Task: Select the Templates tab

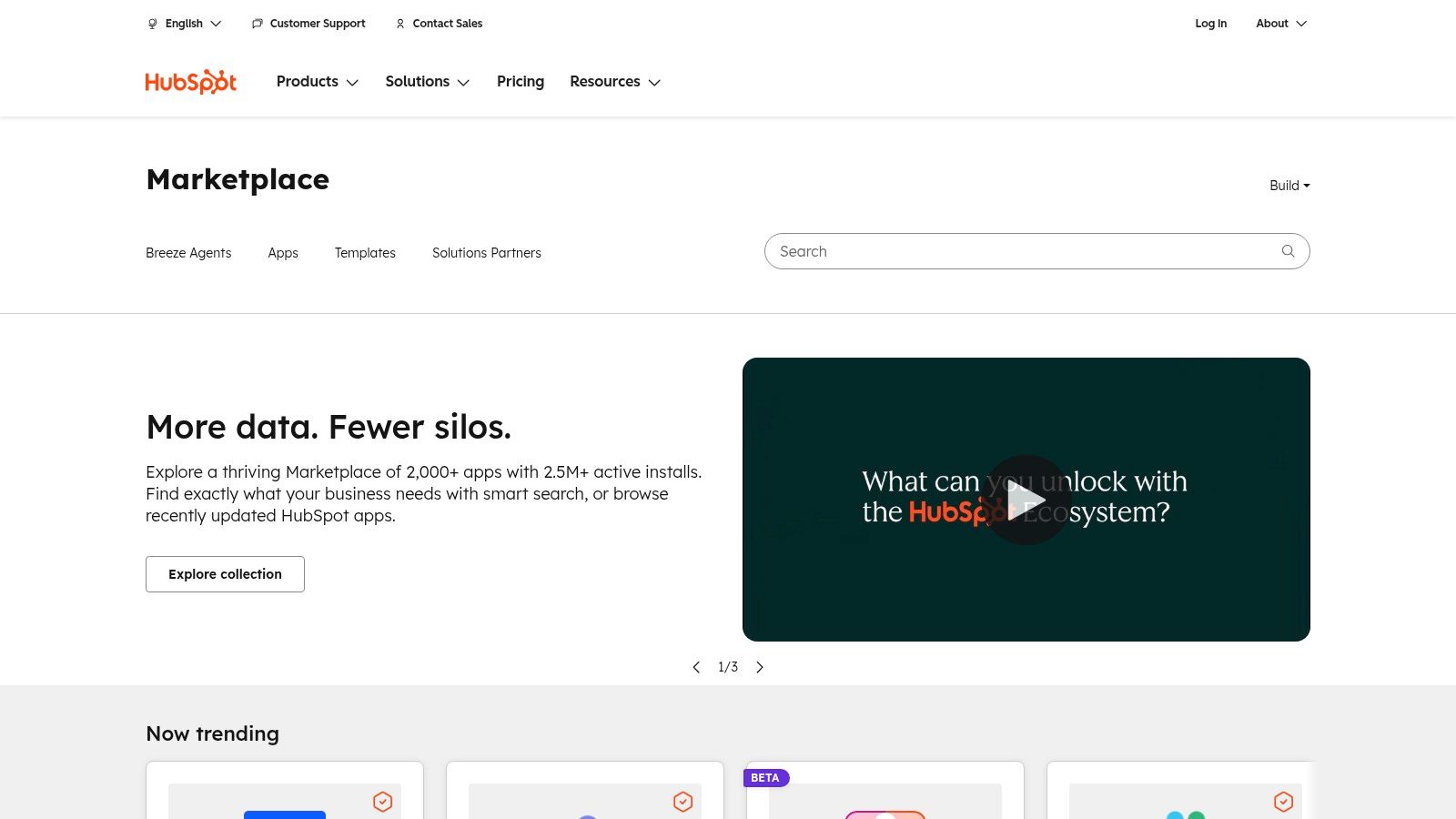Action: [365, 252]
